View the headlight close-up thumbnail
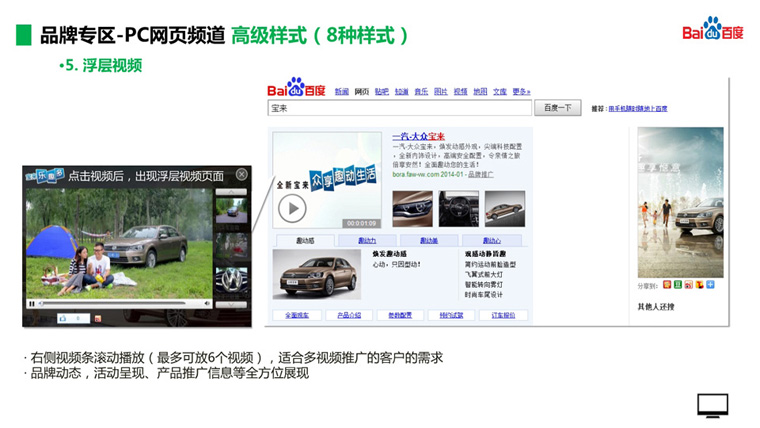 (412, 208)
